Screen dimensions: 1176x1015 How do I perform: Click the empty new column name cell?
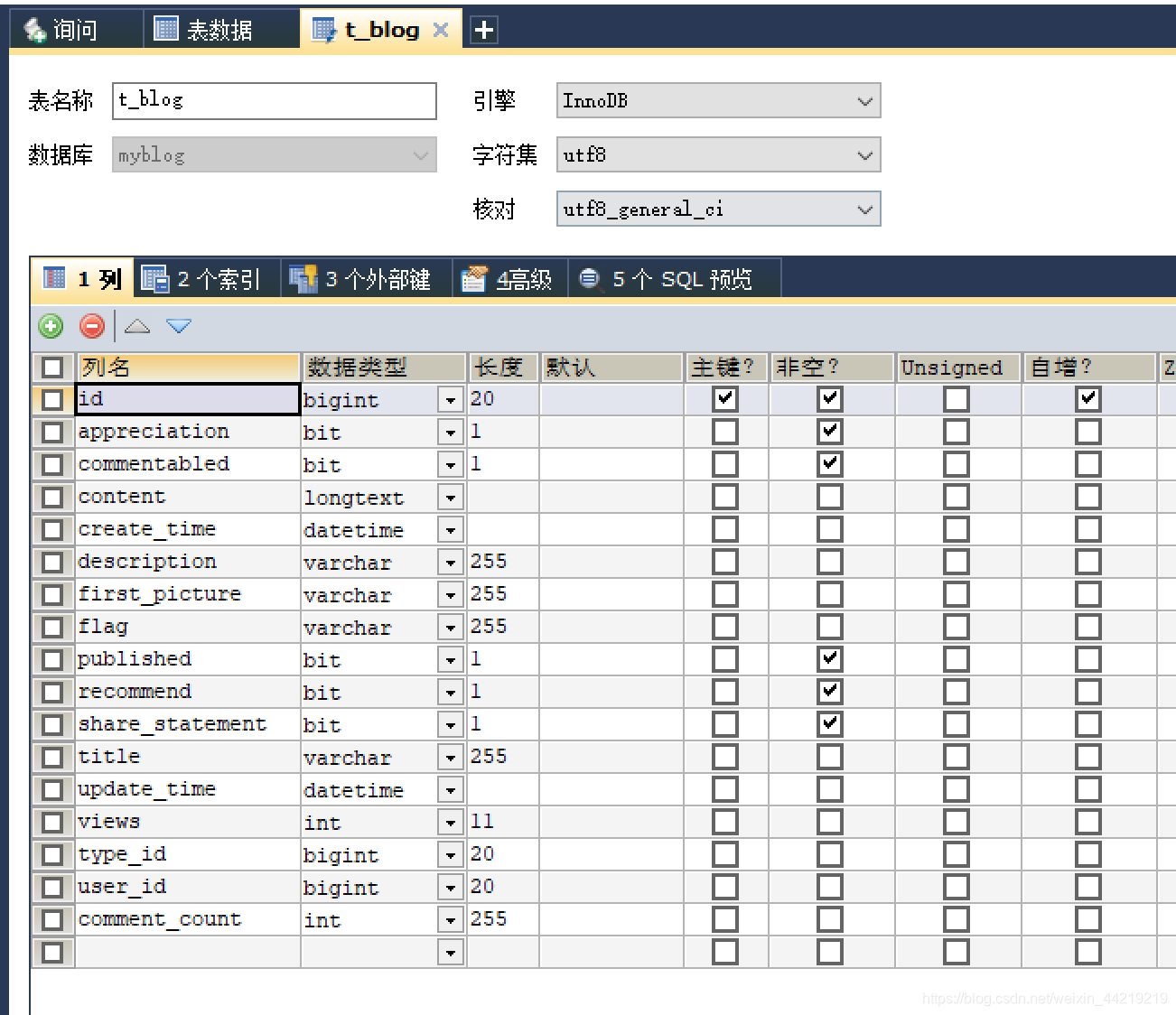[188, 952]
